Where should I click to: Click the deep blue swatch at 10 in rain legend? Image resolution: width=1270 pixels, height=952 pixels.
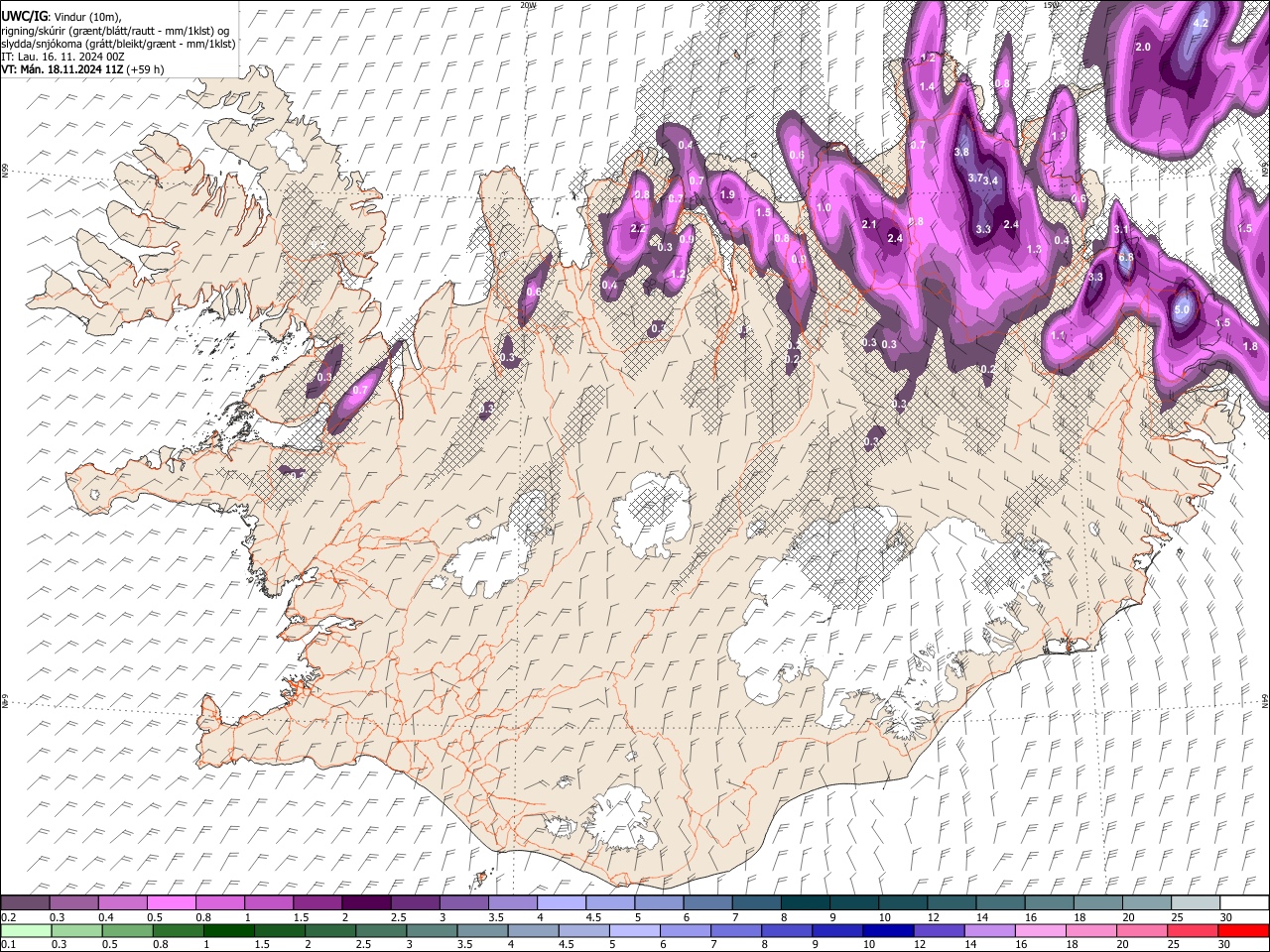(888, 930)
